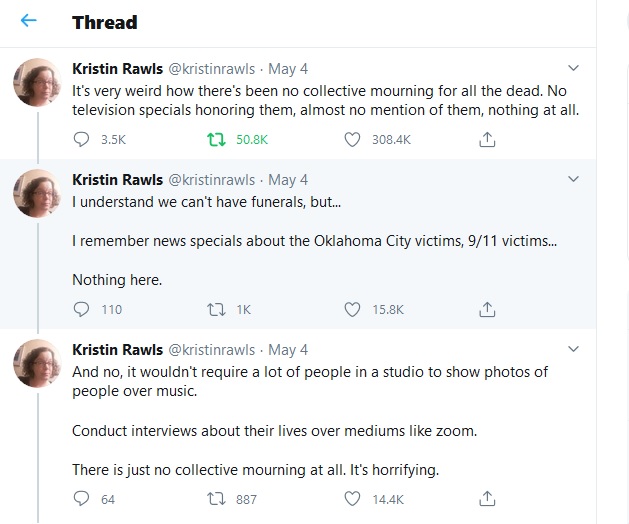Share the third tweet about zoom interviews

(x=488, y=499)
